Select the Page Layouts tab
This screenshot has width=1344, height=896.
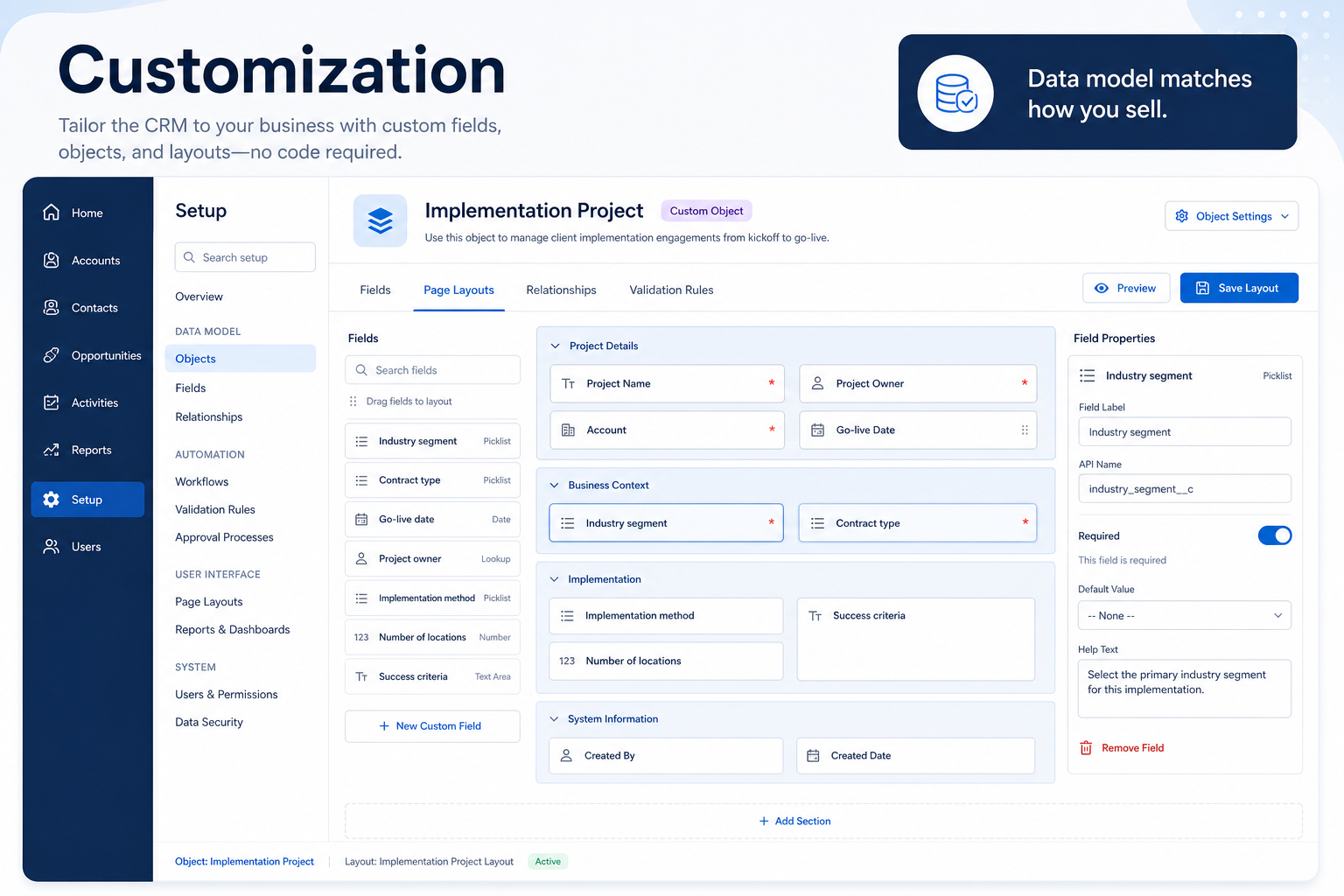458,290
